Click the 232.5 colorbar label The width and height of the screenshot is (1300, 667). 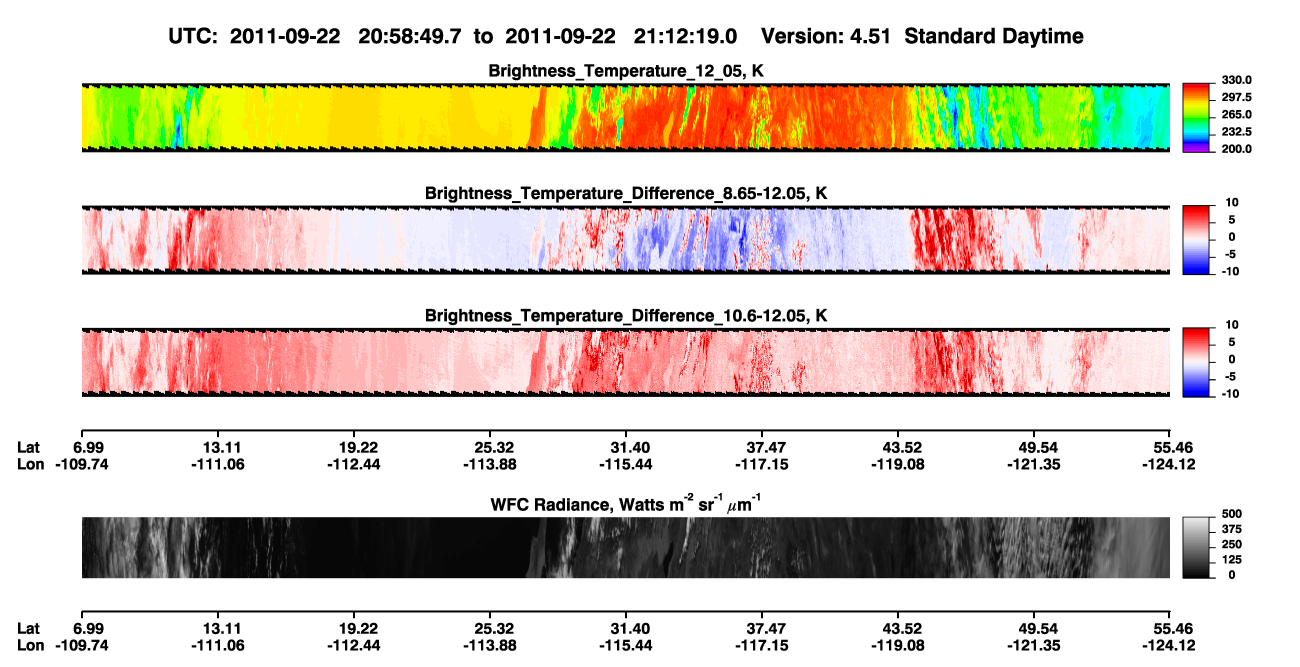click(1236, 132)
